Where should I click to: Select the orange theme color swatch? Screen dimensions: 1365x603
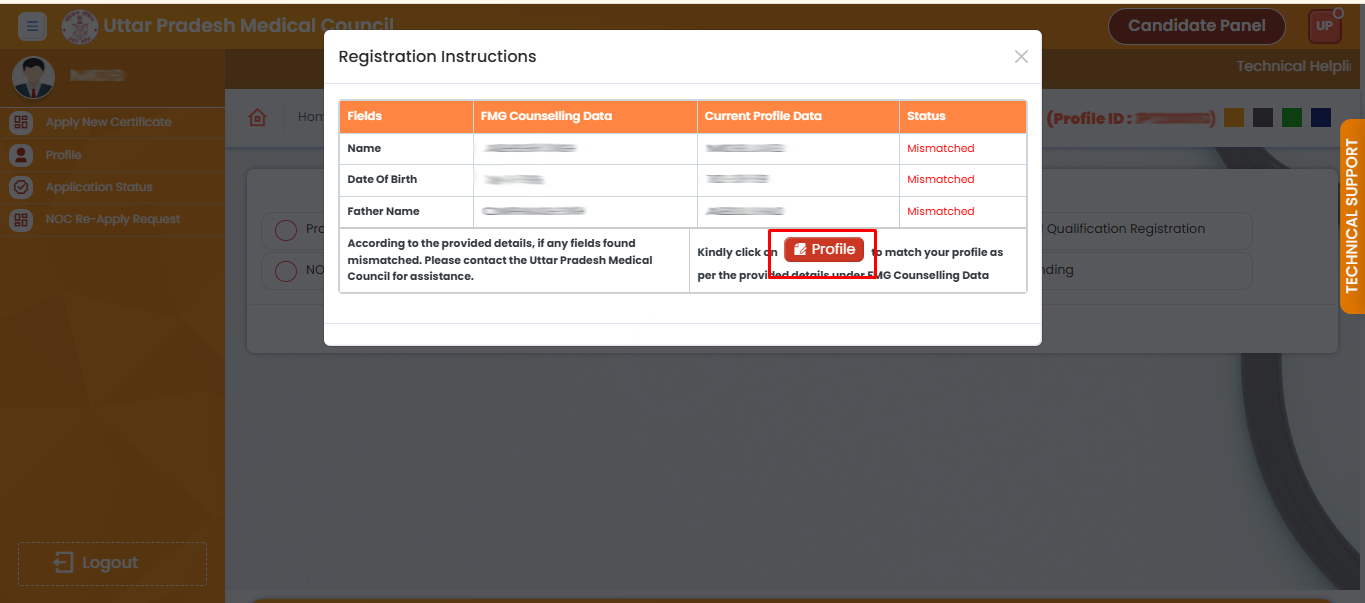(x=1233, y=117)
